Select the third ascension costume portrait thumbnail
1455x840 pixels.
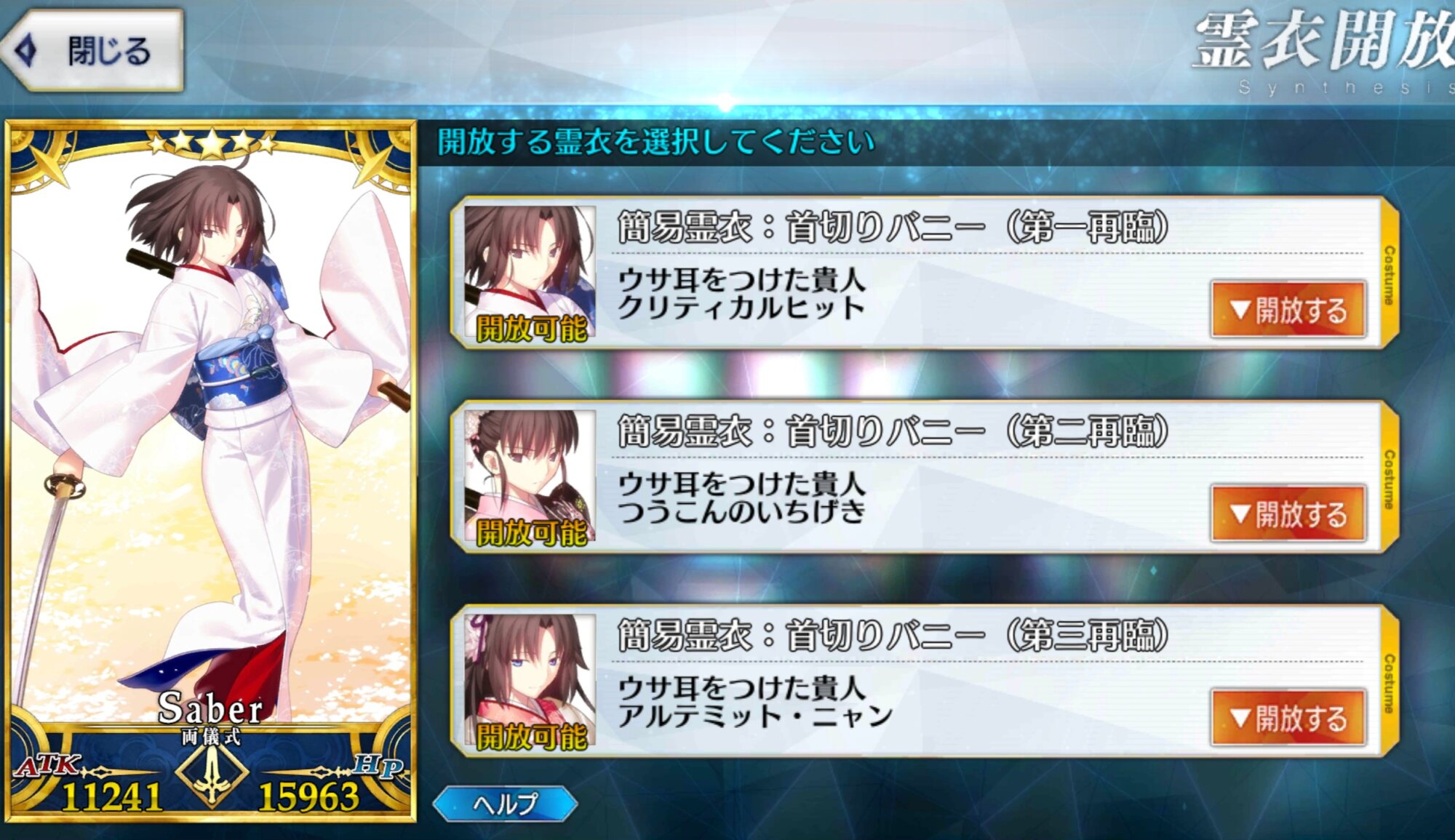[530, 681]
